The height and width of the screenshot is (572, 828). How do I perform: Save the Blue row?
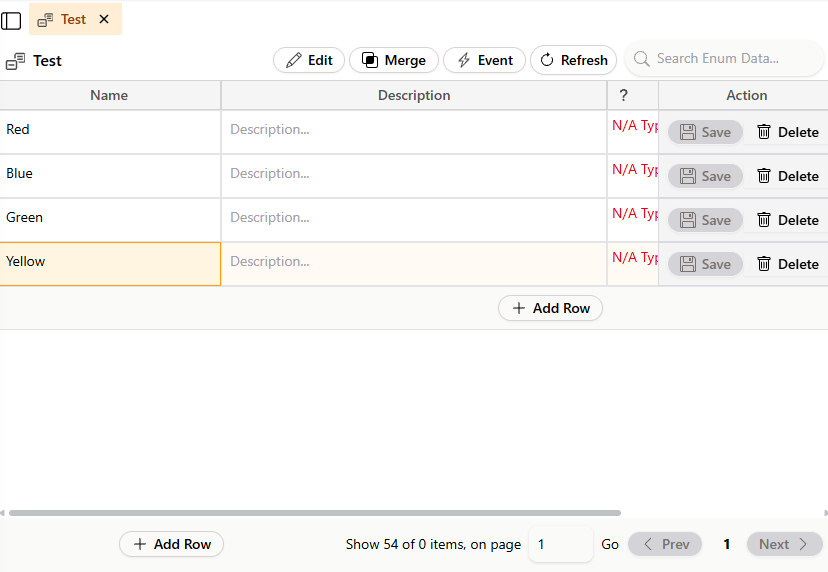(x=705, y=176)
